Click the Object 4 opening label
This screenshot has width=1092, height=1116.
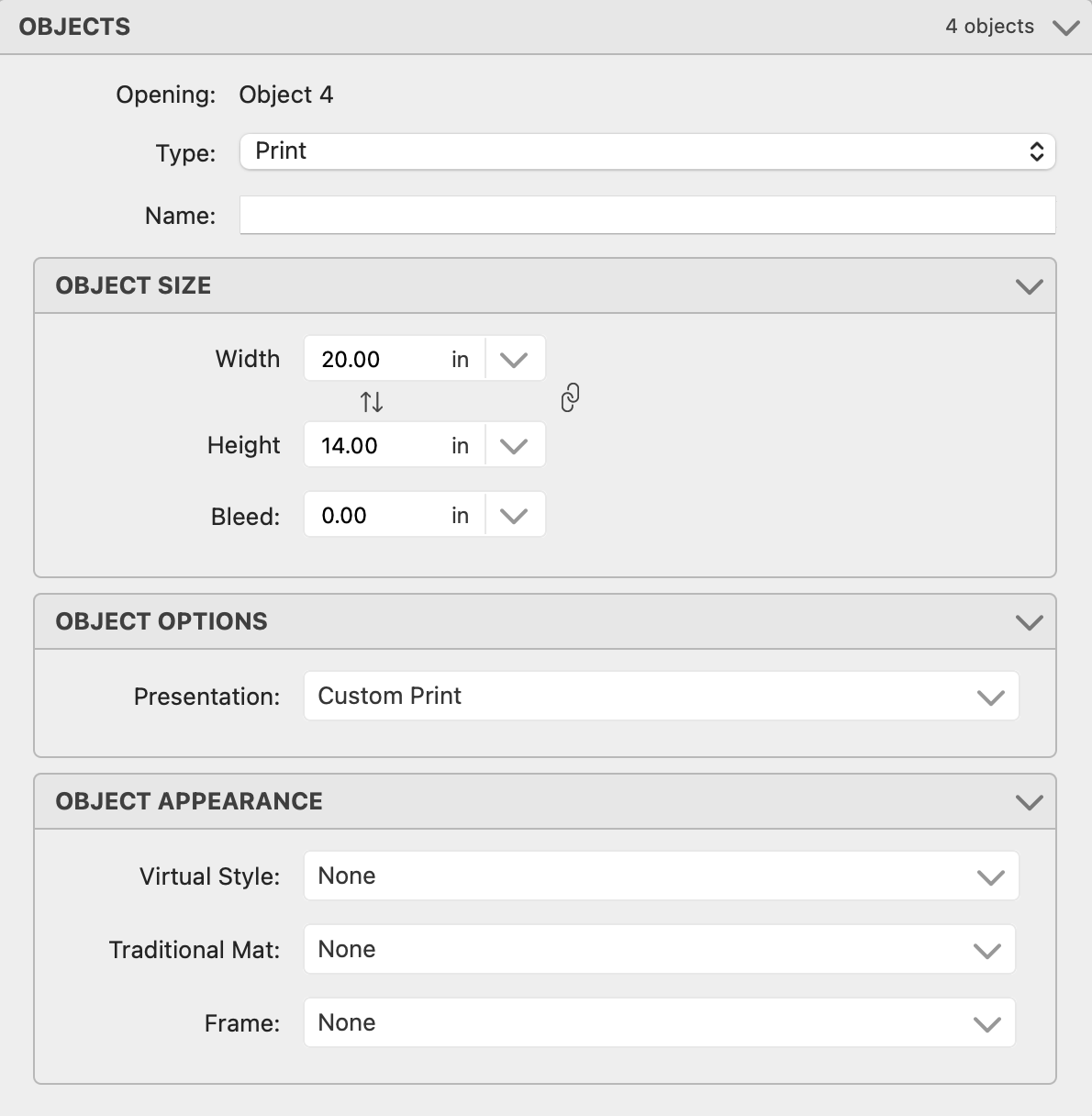coord(286,95)
